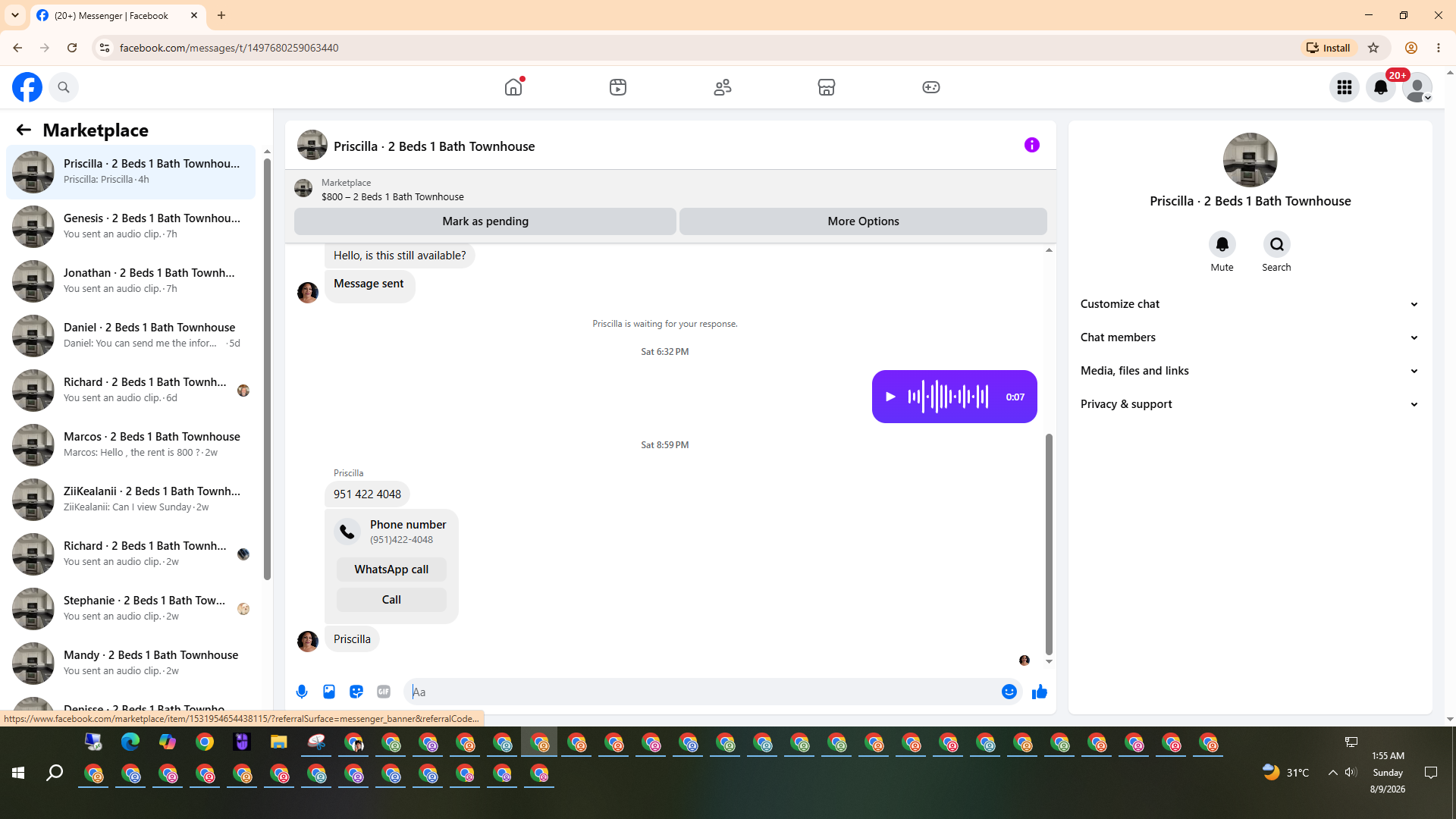This screenshot has width=1456, height=819.
Task: Play the 0:07 voice message
Action: pyautogui.click(x=891, y=397)
